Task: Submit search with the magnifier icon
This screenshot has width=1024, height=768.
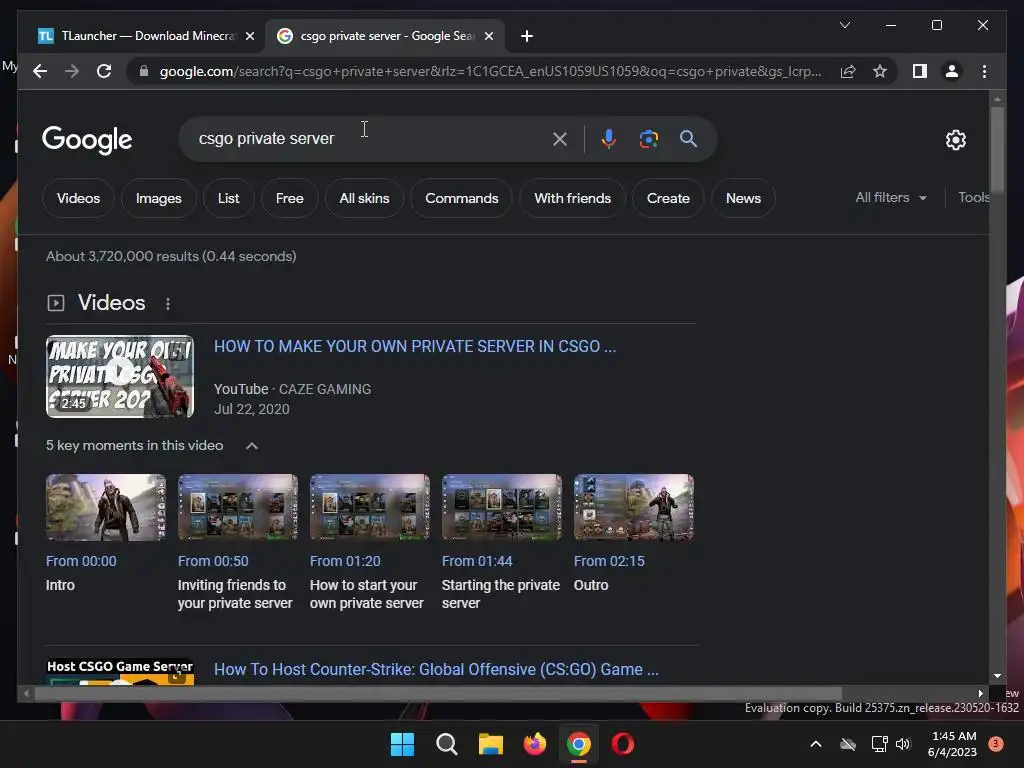Action: pos(688,138)
